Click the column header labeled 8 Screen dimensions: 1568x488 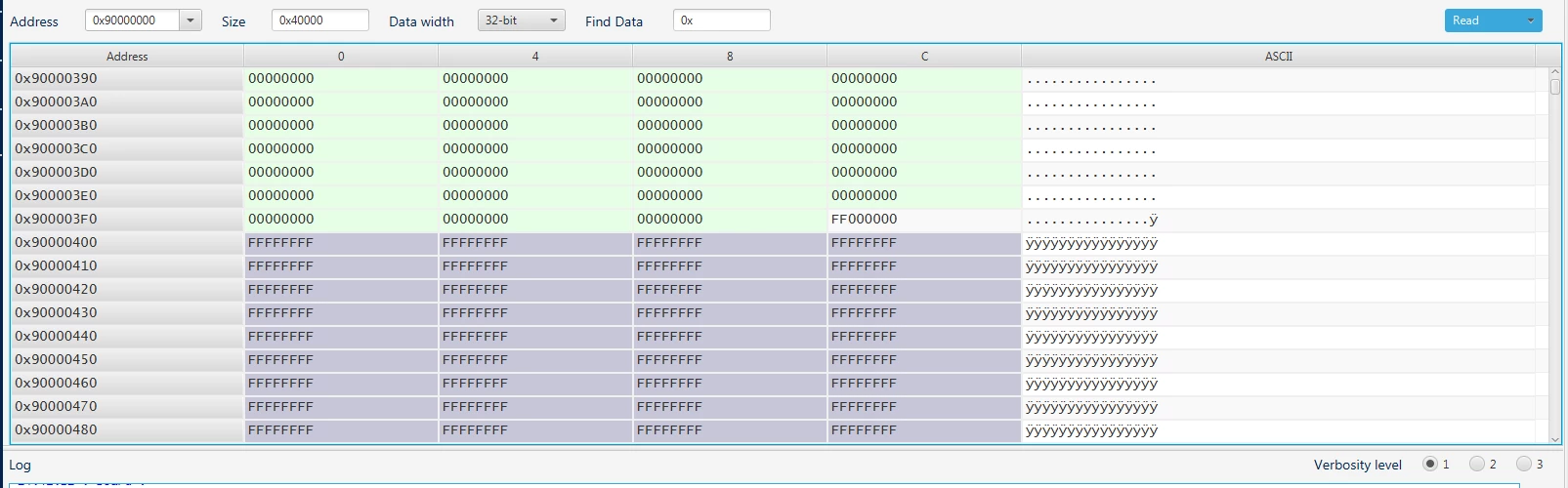coord(730,57)
